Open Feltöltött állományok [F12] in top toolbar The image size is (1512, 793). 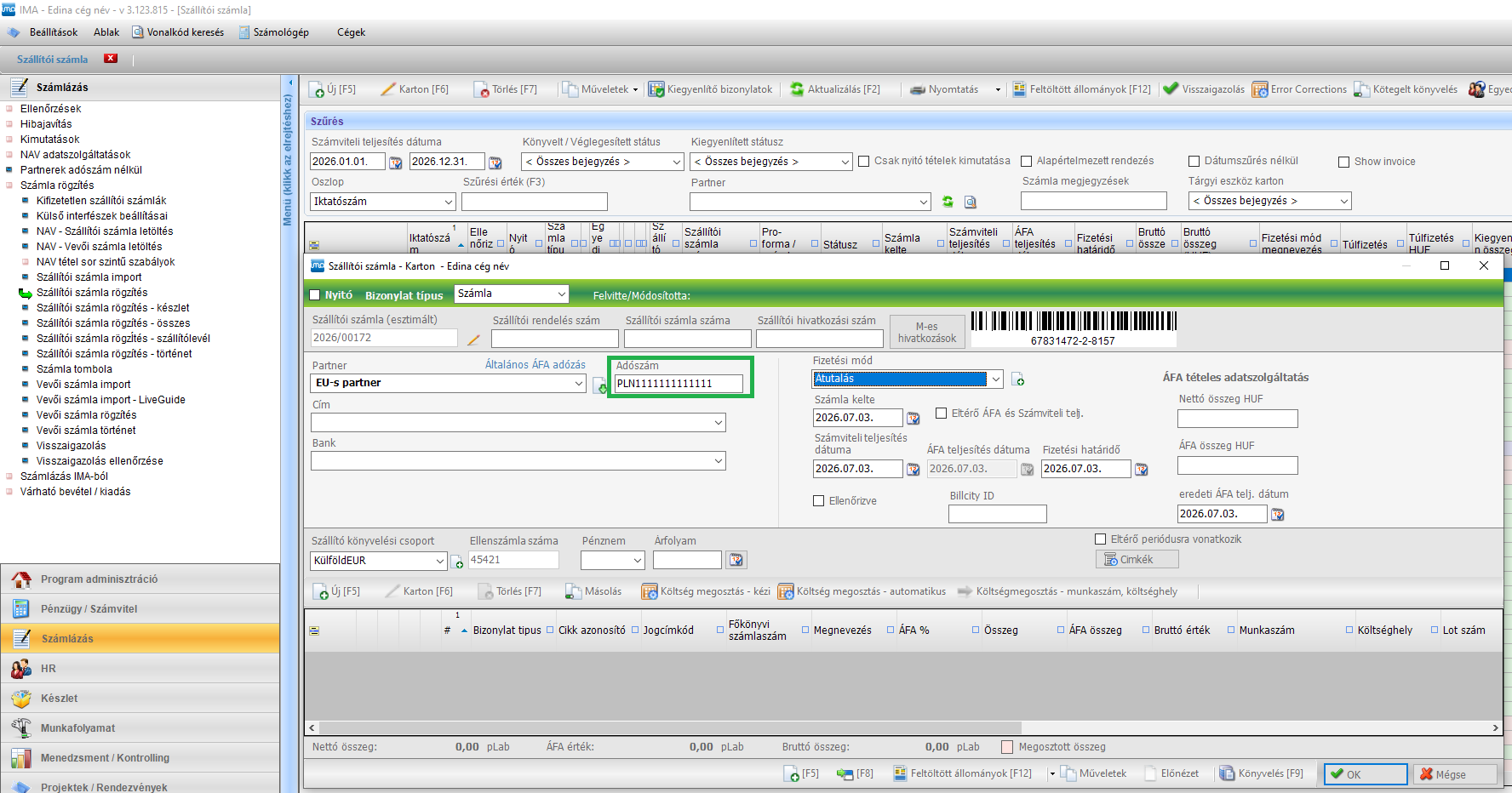(1081, 89)
